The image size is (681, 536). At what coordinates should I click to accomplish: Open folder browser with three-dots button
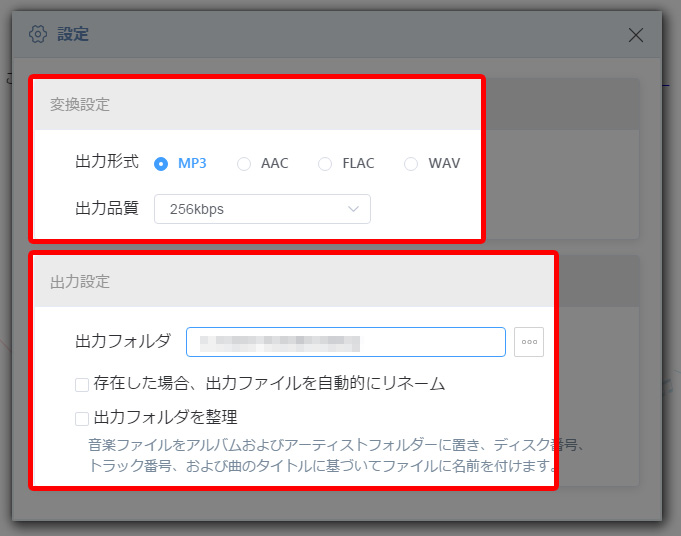coord(529,342)
